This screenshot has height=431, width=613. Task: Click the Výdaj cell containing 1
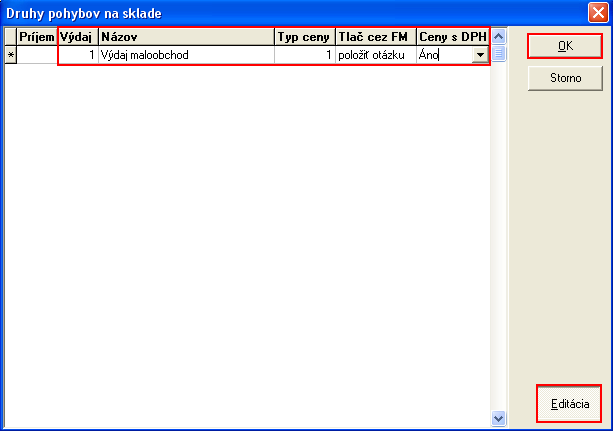(77, 55)
